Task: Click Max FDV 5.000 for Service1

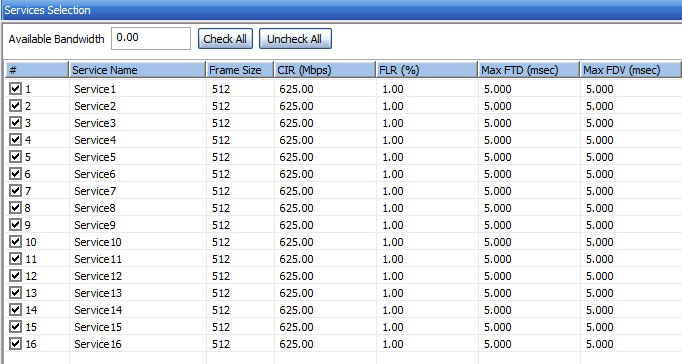Action: 631,89
